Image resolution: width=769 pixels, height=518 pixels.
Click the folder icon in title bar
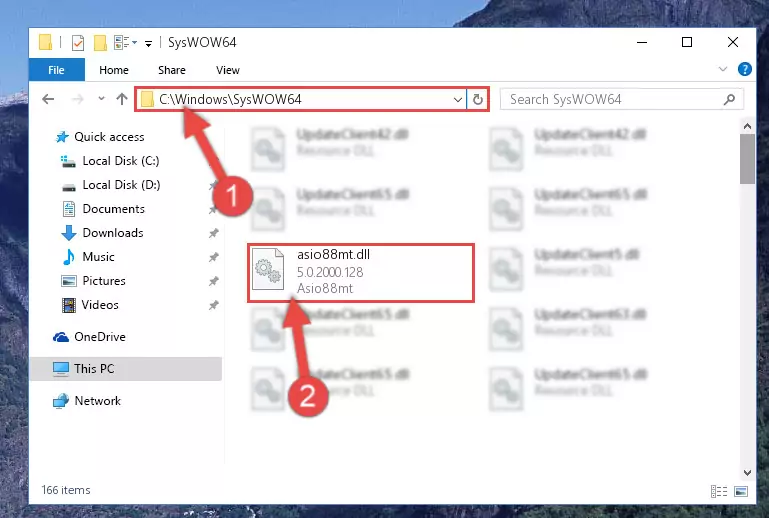click(x=45, y=43)
